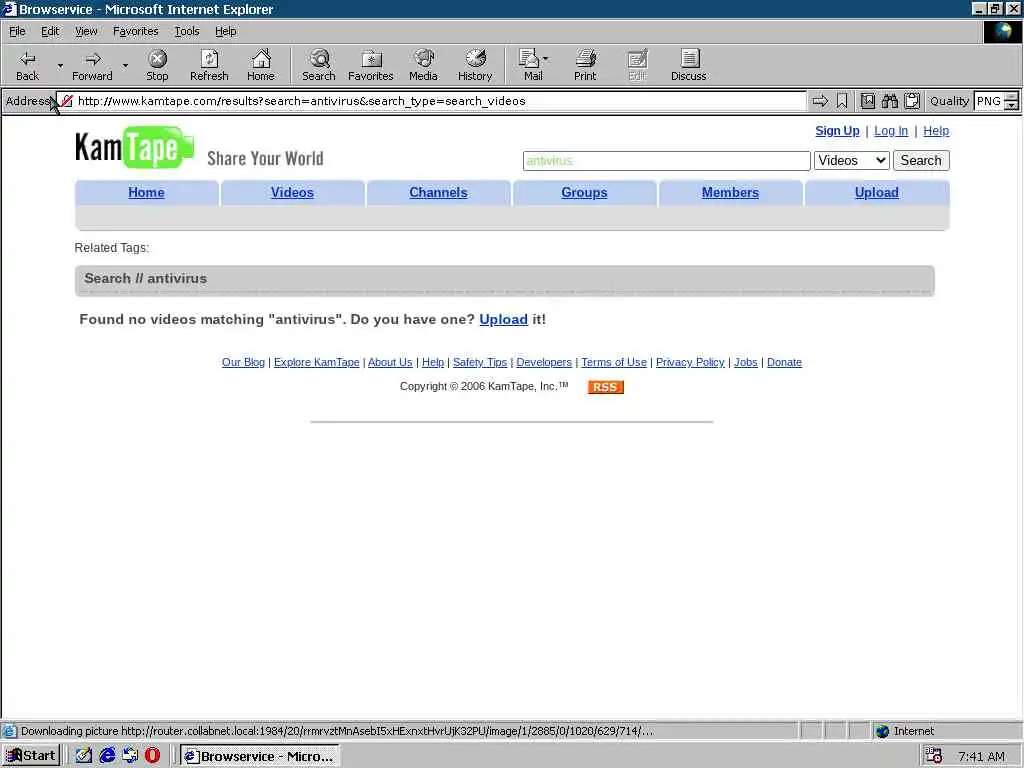Open the Back button history dropdown arrow

60,65
